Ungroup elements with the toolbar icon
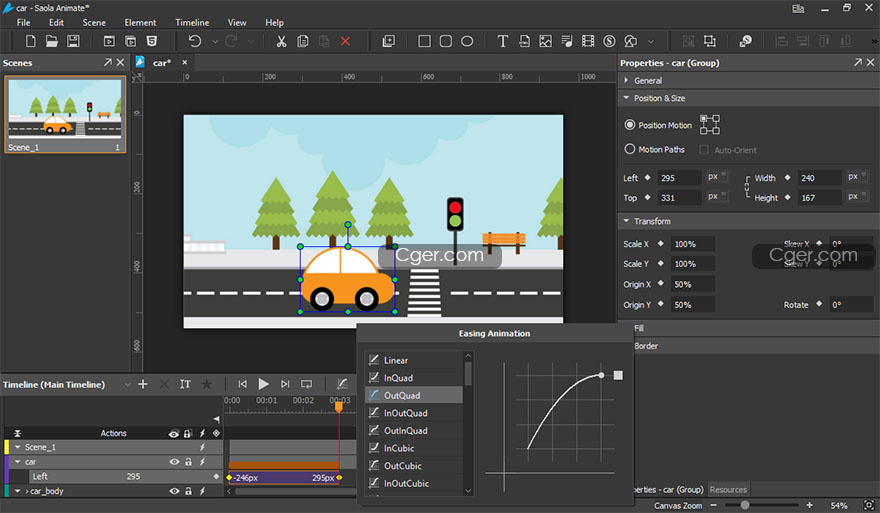 point(710,41)
